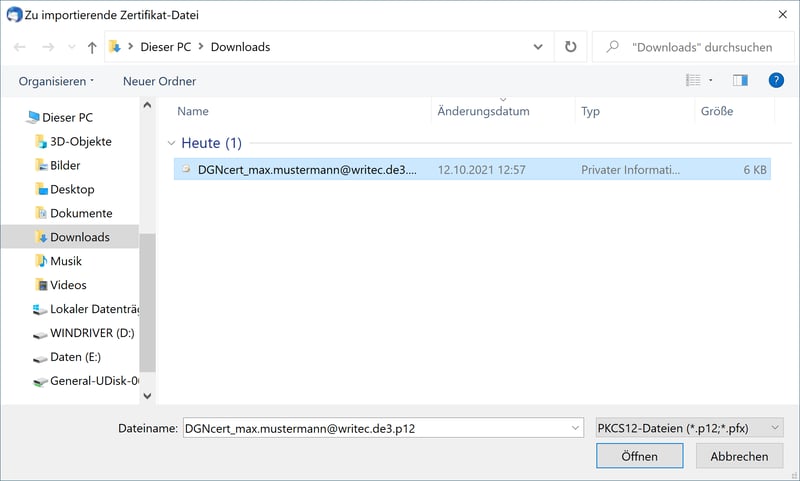Open the Organisieren menu

(56, 81)
